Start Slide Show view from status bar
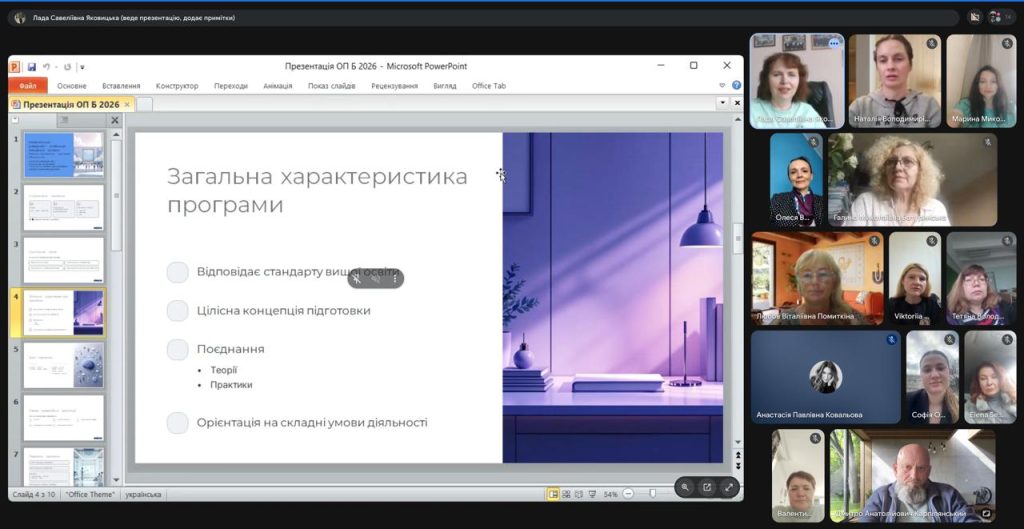This screenshot has width=1024, height=529. pos(593,494)
